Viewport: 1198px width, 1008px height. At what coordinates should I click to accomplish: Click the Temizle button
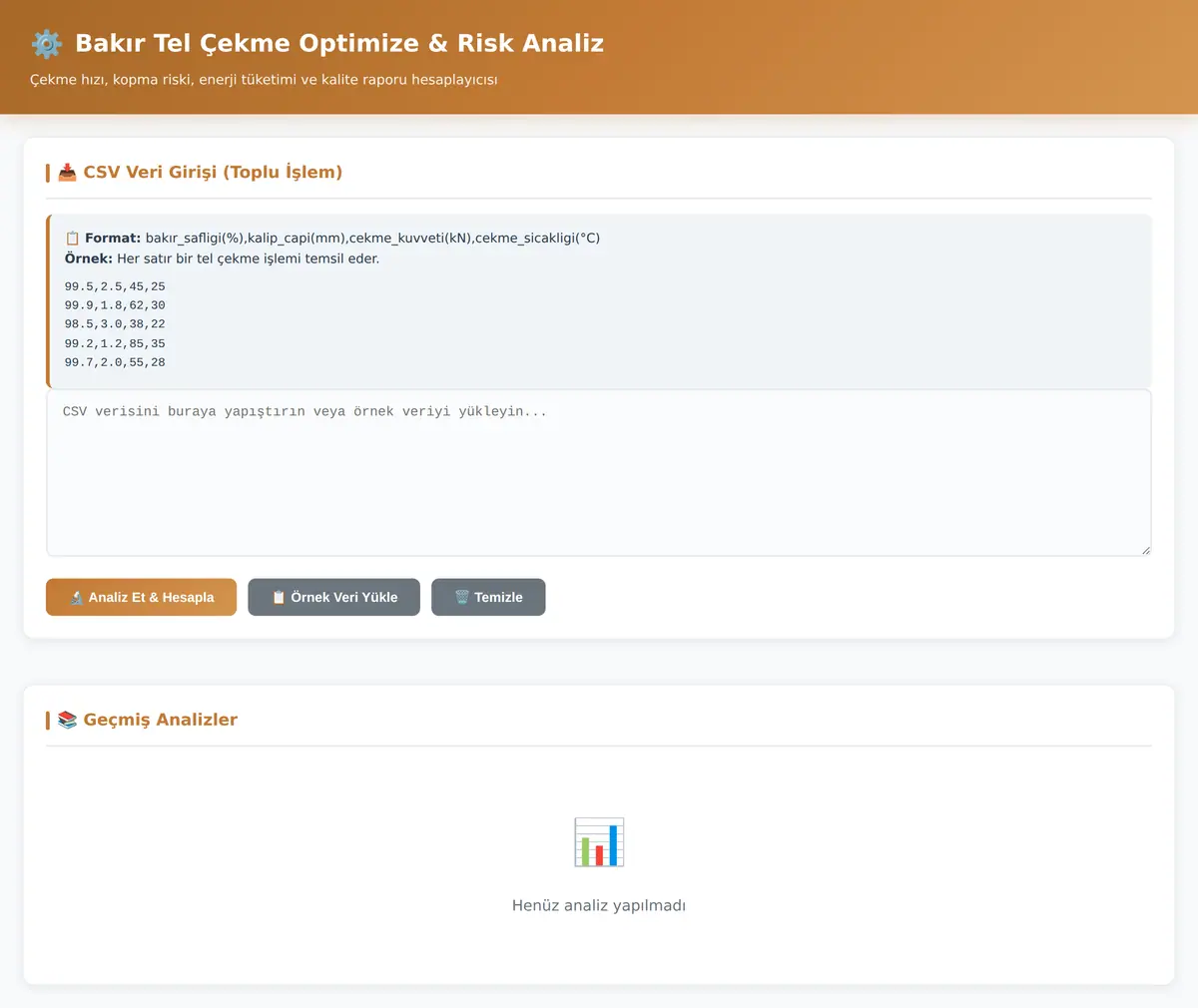click(488, 597)
